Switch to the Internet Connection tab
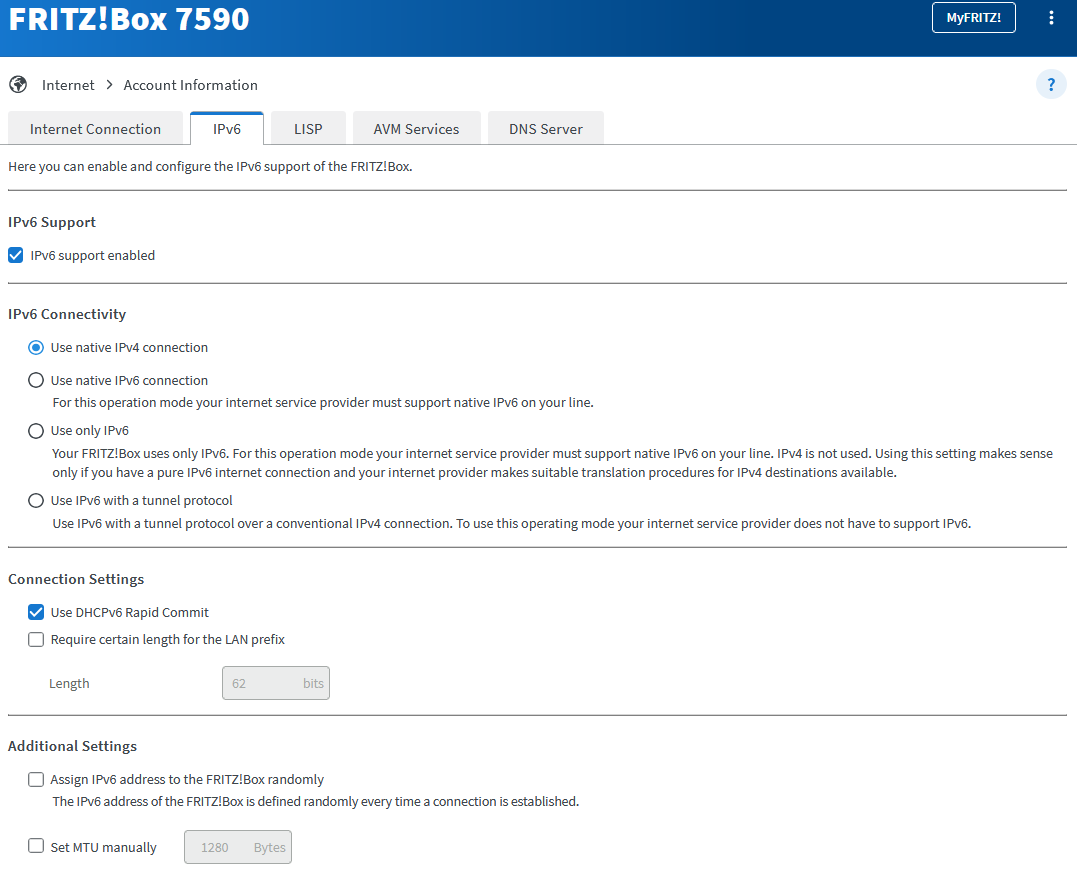1077x870 pixels. pos(95,128)
